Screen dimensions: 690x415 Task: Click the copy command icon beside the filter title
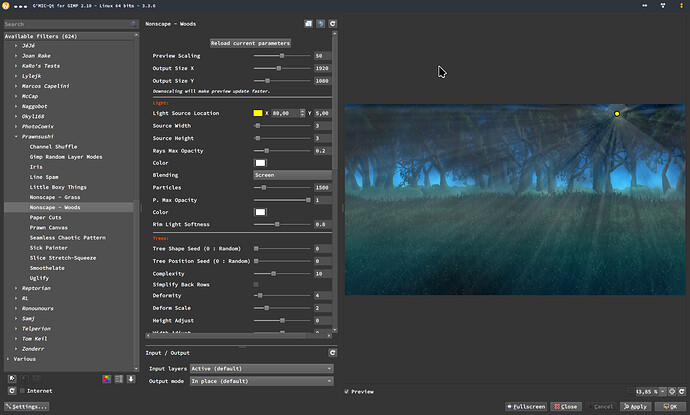point(308,22)
